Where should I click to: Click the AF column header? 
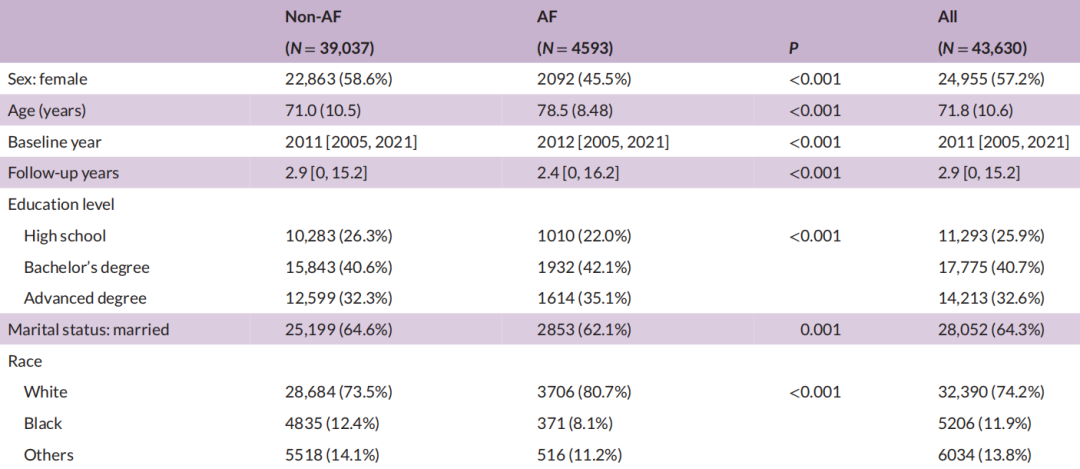tap(547, 17)
